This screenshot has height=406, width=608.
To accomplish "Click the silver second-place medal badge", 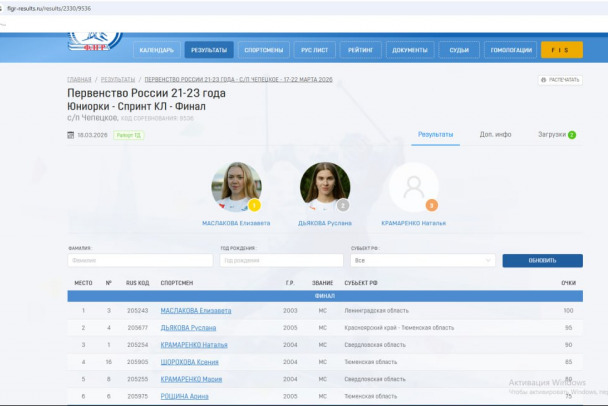I will pyautogui.click(x=343, y=205).
